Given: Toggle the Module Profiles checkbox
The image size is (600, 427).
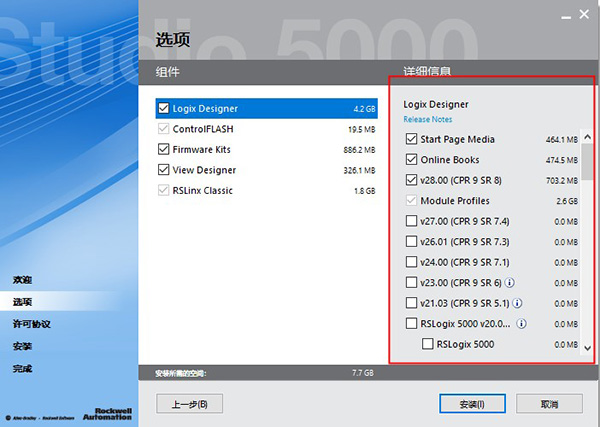Looking at the screenshot, I should click(x=411, y=200).
